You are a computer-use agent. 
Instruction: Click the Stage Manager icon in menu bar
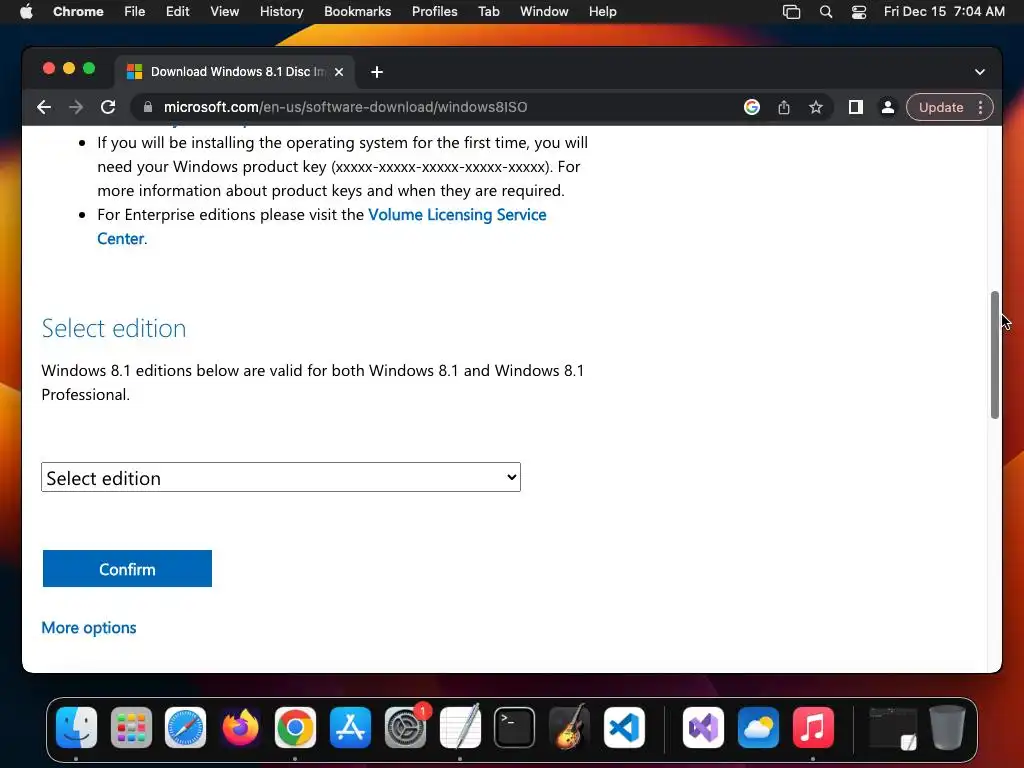tap(792, 12)
